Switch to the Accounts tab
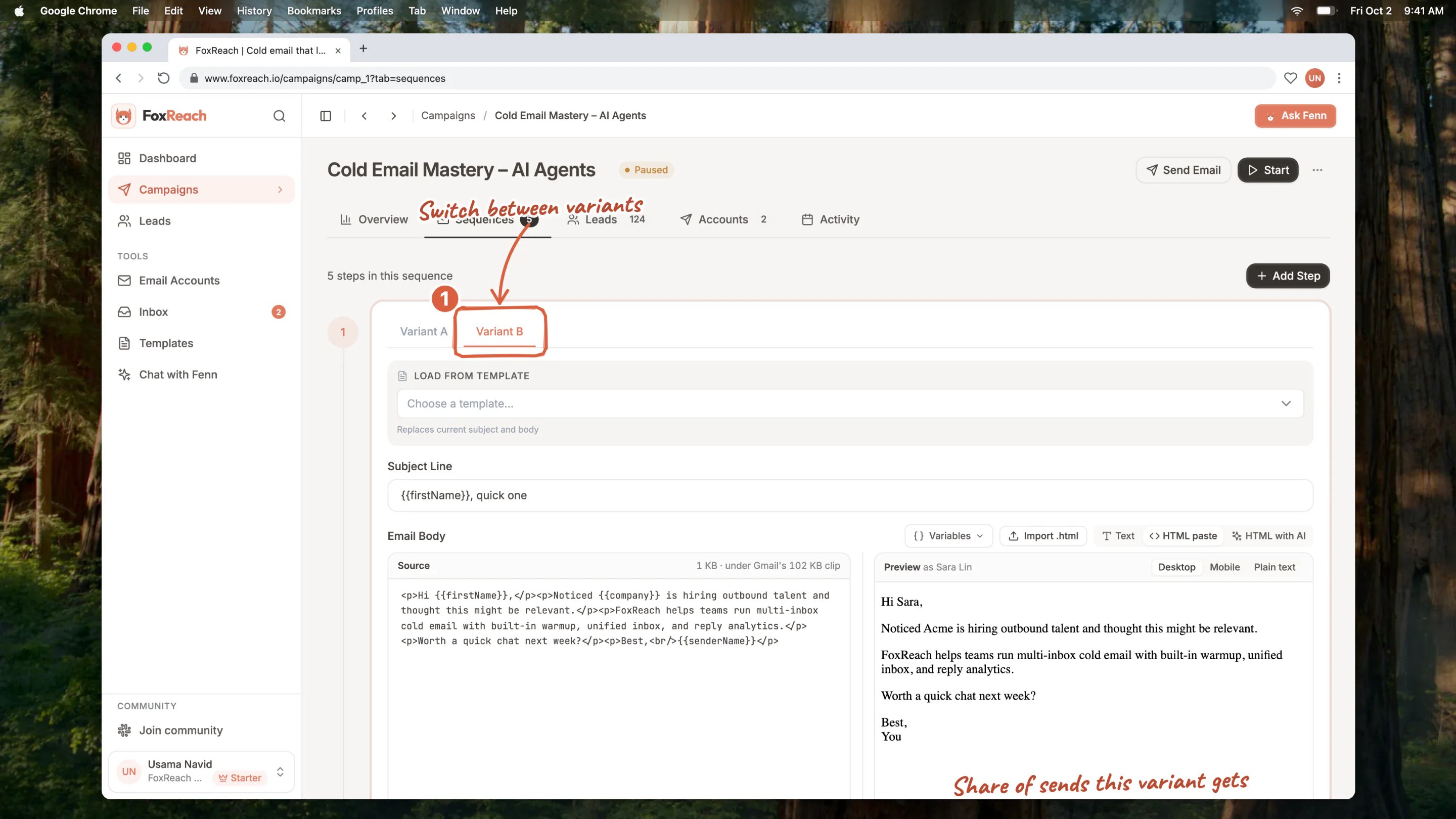The height and width of the screenshot is (819, 1456). pos(723,219)
